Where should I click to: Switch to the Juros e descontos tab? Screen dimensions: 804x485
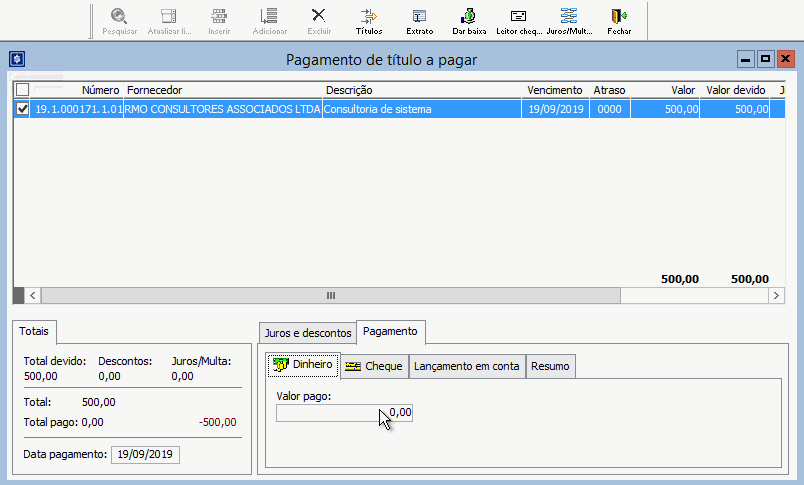point(307,333)
